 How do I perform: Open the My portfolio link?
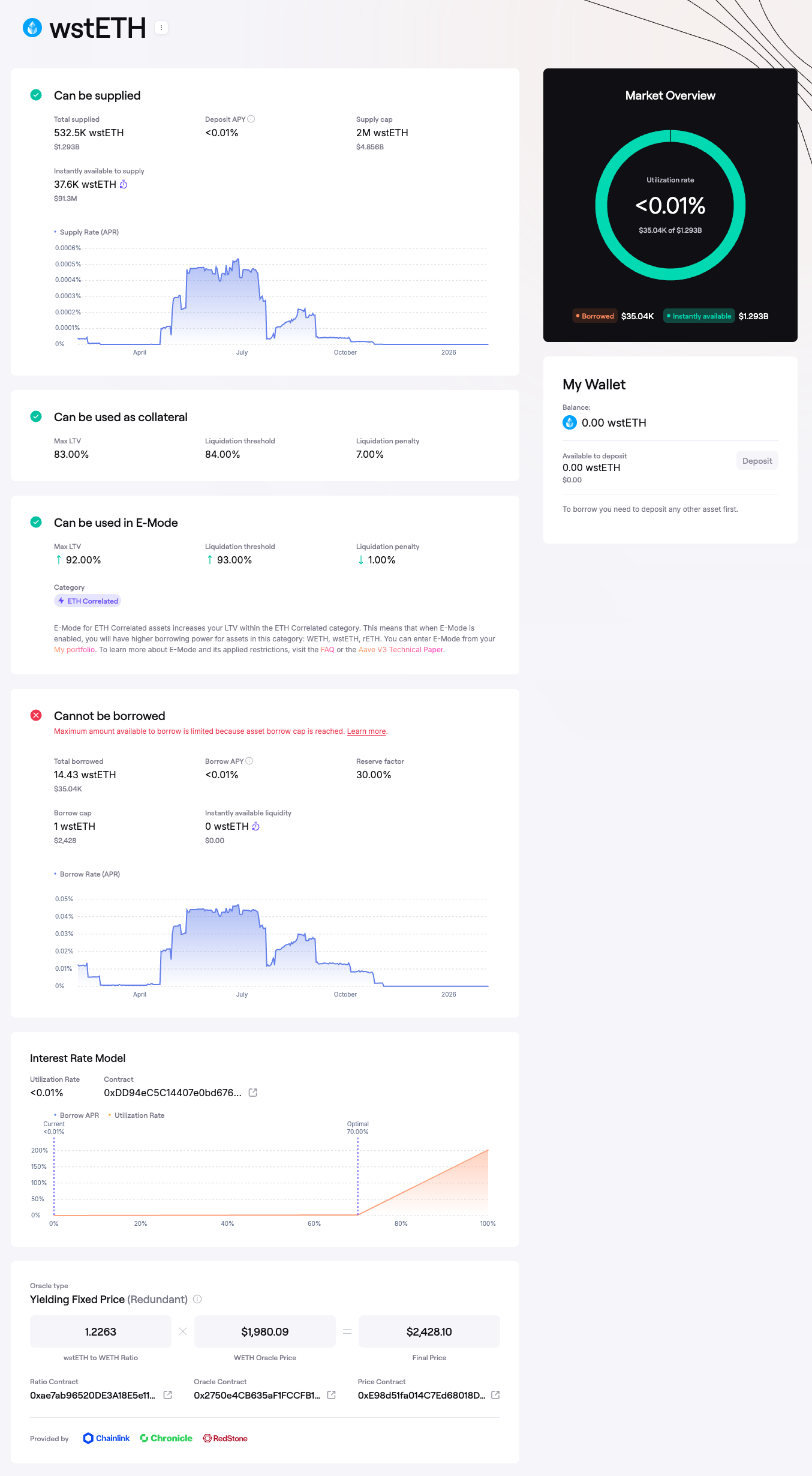[74, 650]
